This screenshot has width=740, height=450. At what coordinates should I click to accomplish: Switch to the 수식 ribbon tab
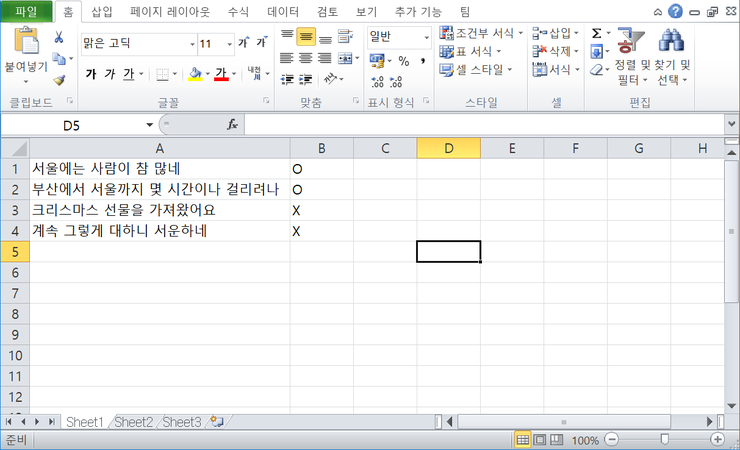click(238, 11)
